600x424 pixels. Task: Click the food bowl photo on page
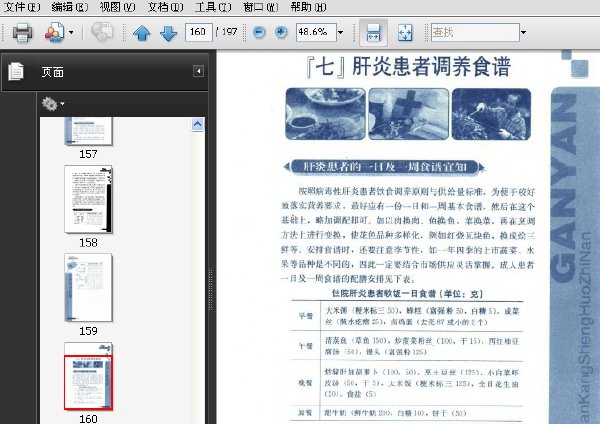click(326, 114)
